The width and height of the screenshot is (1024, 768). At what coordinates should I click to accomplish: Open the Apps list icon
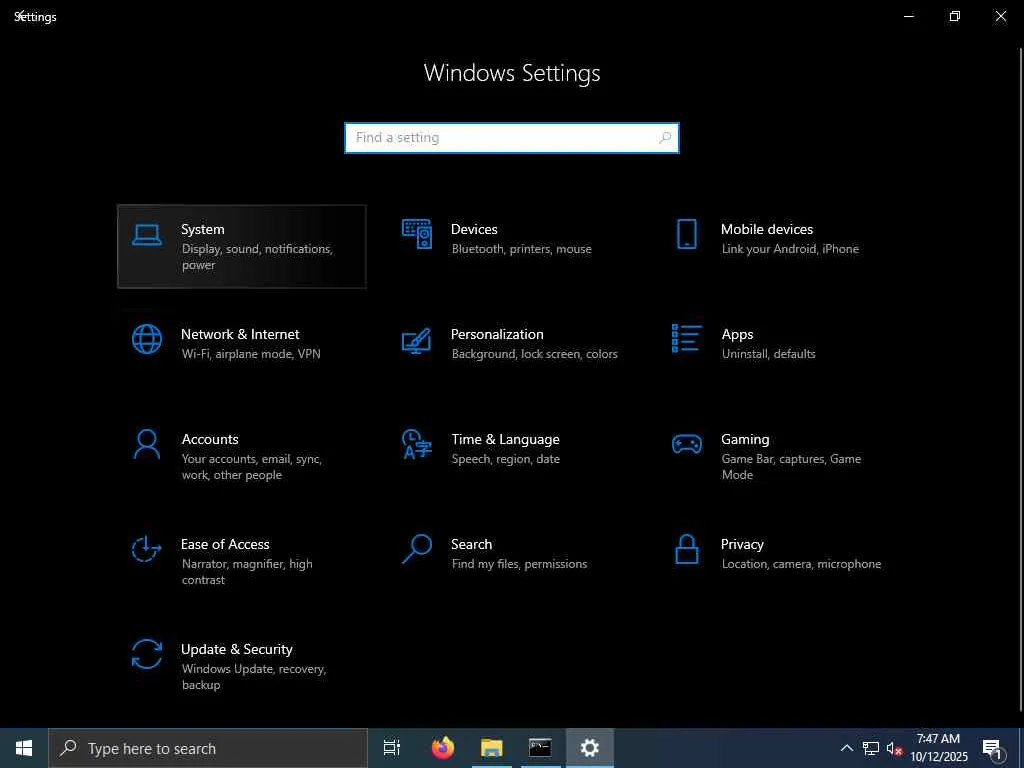click(x=686, y=338)
